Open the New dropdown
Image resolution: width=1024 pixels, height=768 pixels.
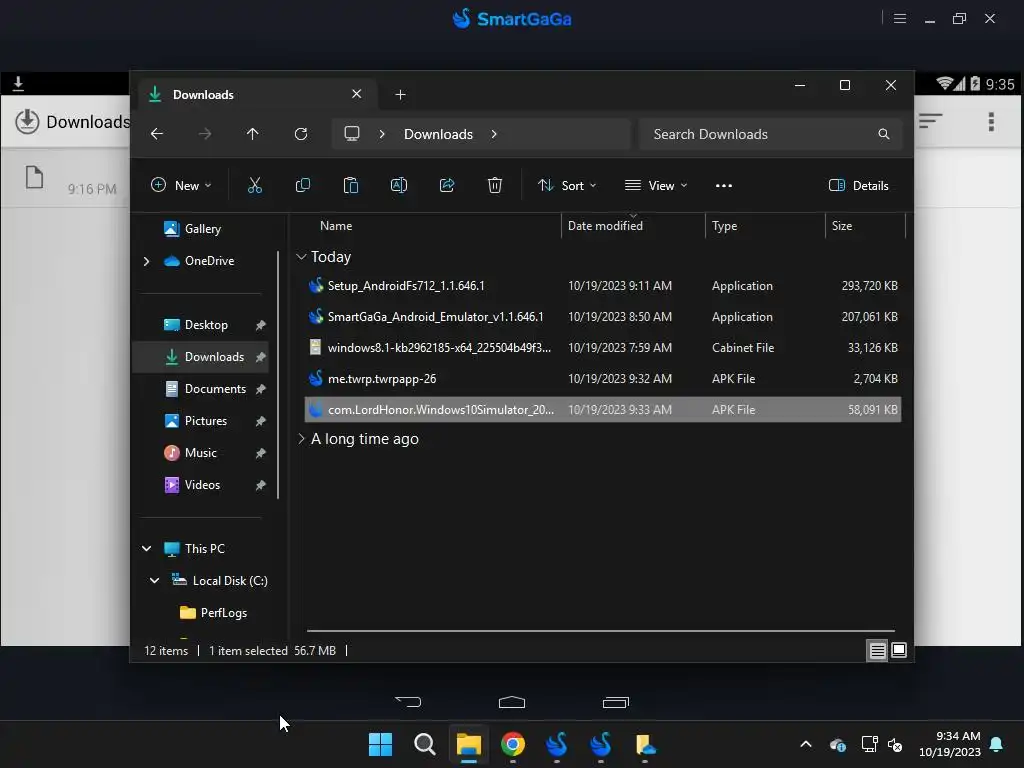point(182,185)
